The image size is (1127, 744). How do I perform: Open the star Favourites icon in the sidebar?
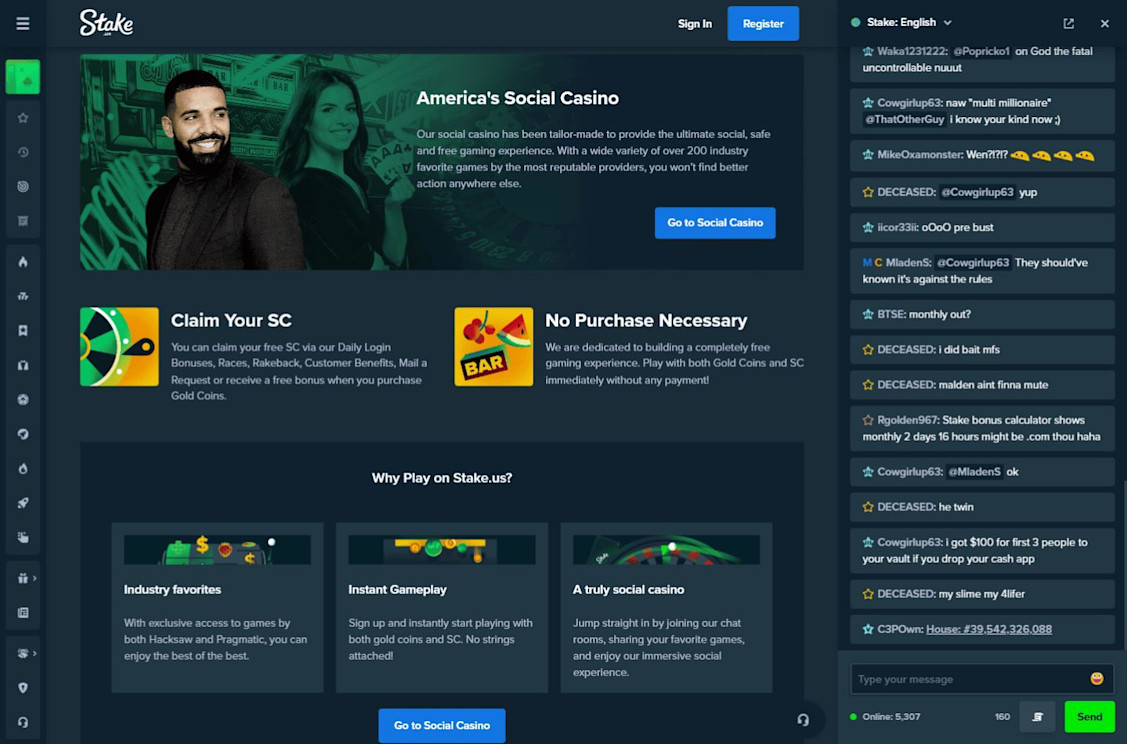[x=23, y=118]
